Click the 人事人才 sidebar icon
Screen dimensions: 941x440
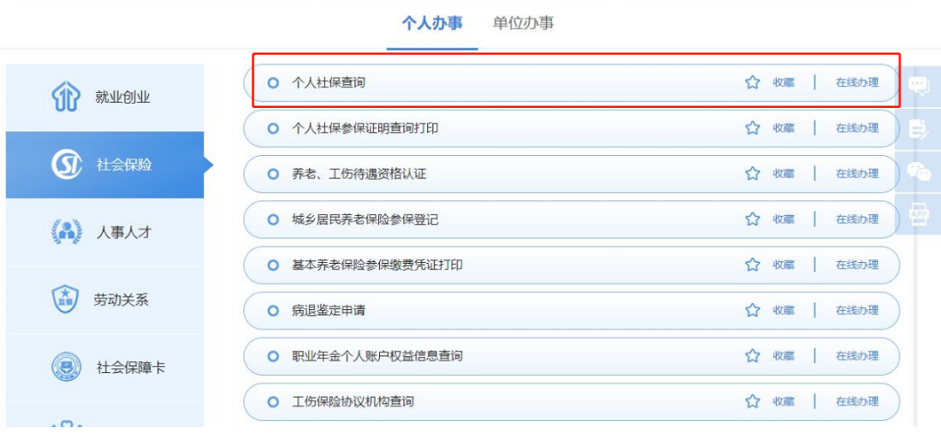click(x=65, y=232)
